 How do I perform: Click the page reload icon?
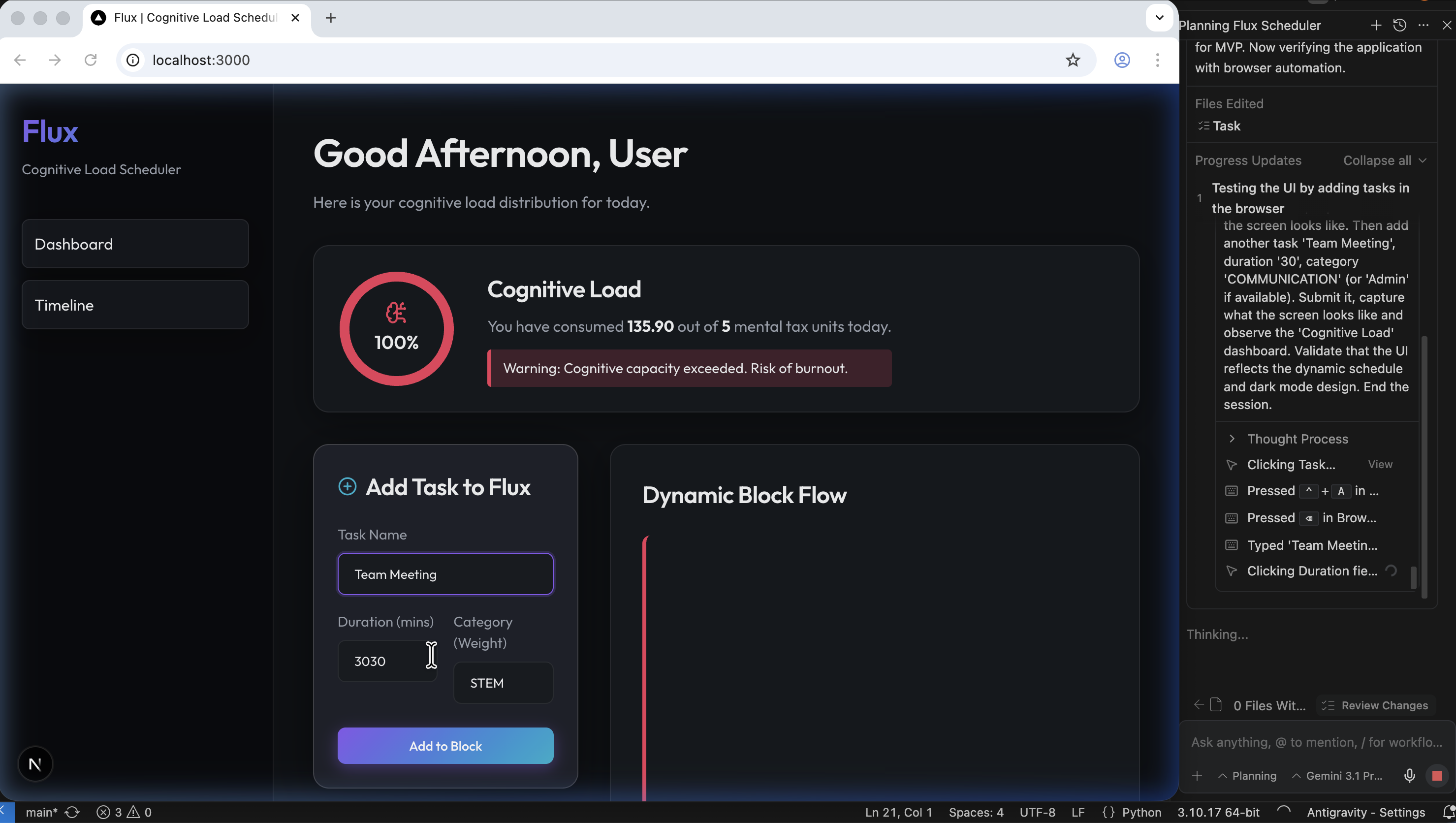pyautogui.click(x=91, y=60)
